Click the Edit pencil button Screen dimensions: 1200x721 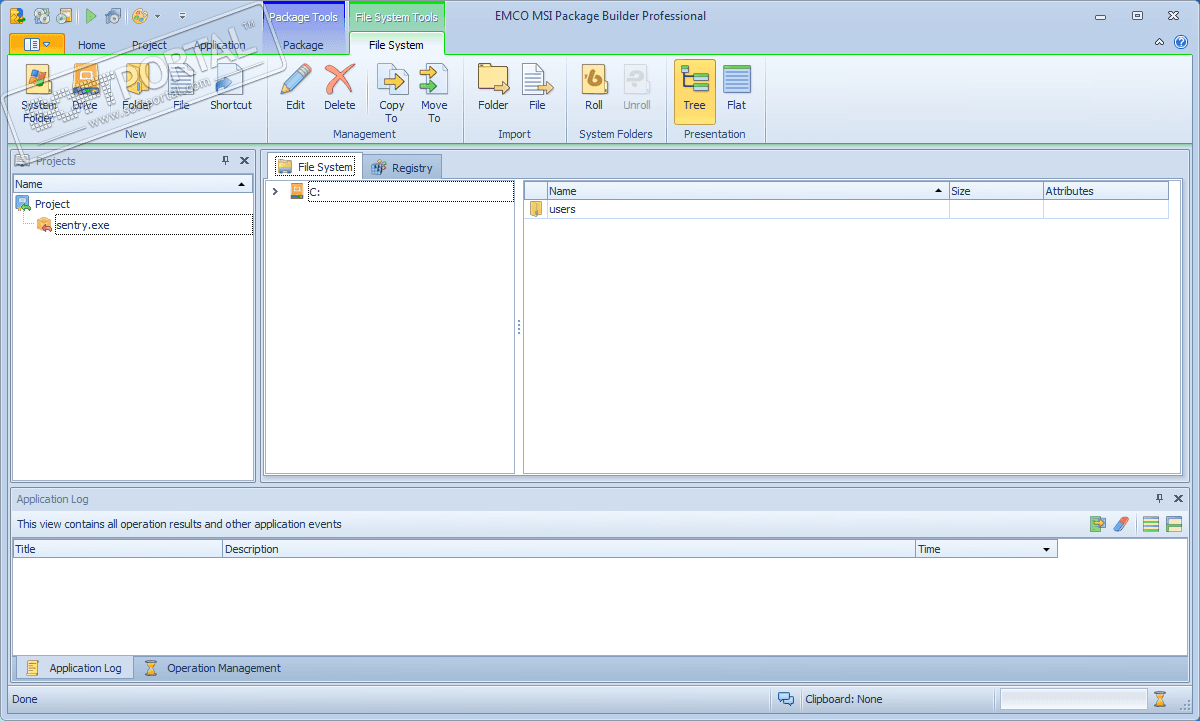coord(296,88)
